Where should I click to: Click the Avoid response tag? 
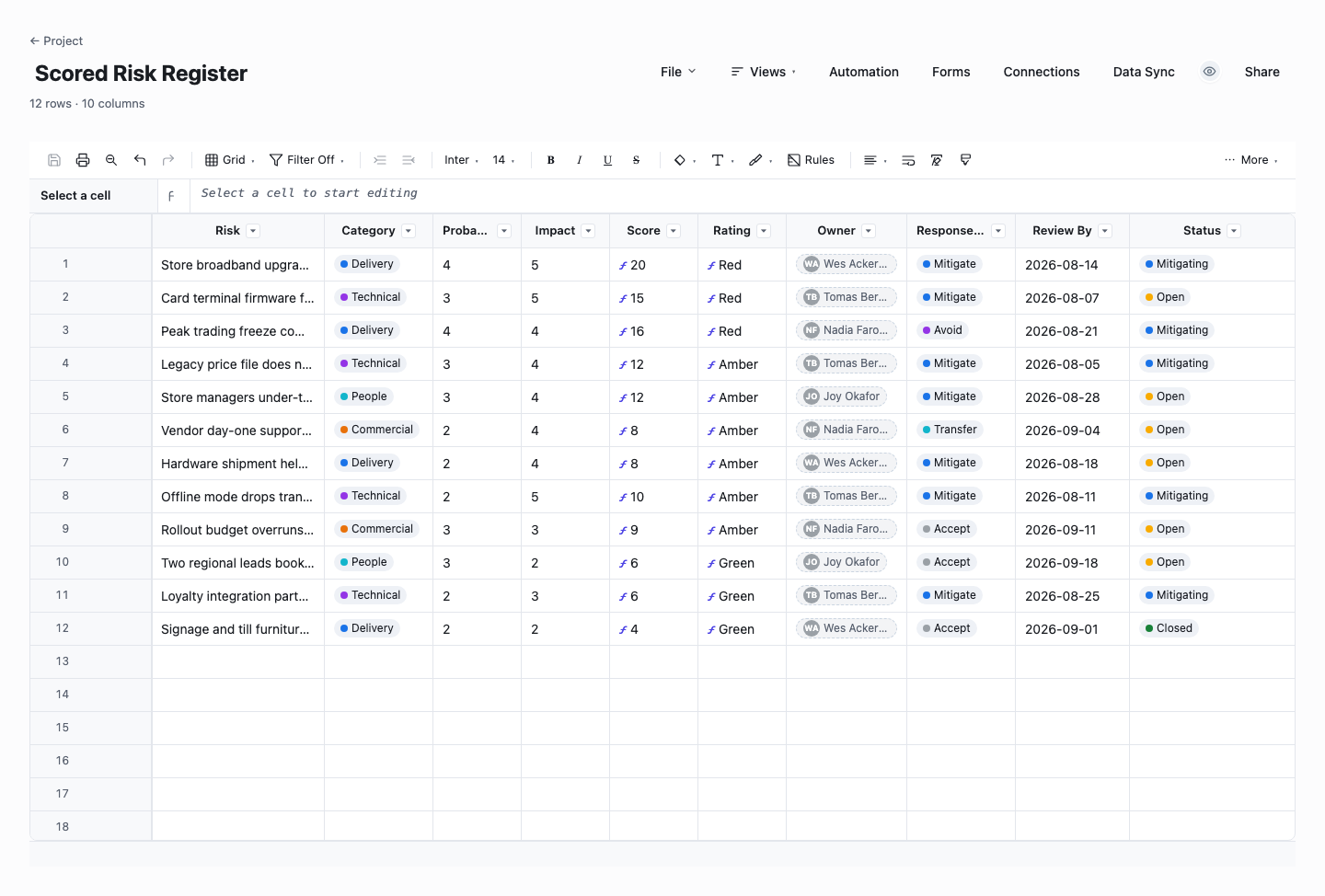(x=942, y=330)
